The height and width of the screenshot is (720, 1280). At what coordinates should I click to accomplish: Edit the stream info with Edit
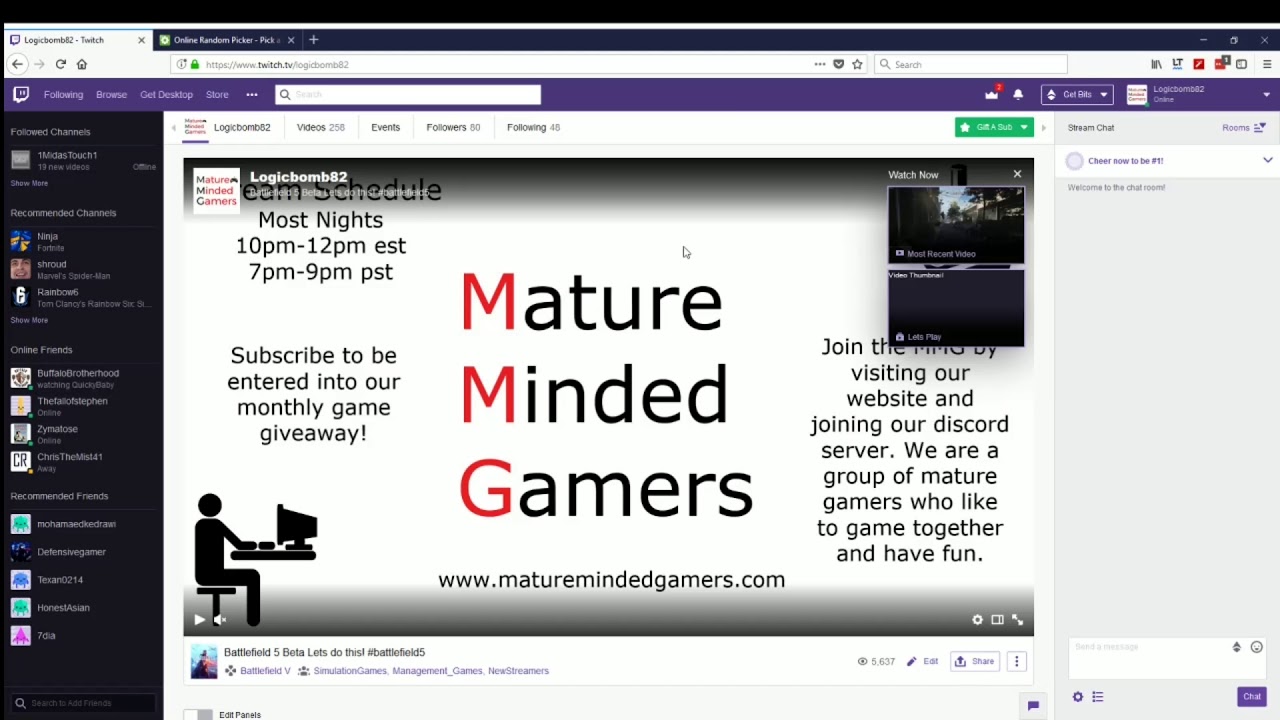point(922,661)
